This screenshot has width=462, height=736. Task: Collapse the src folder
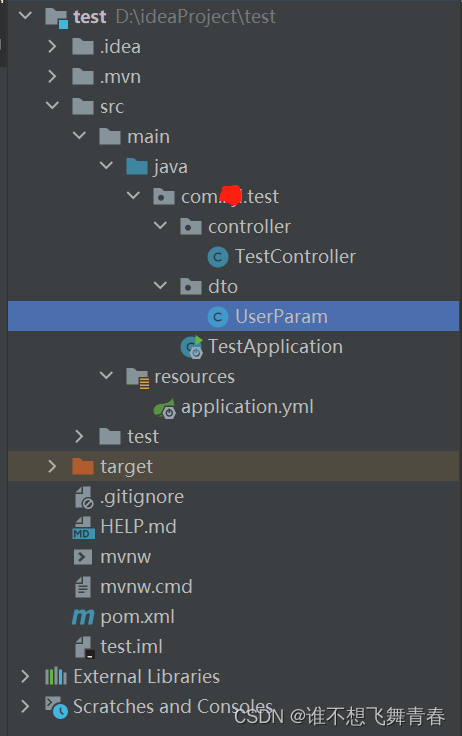pos(52,106)
